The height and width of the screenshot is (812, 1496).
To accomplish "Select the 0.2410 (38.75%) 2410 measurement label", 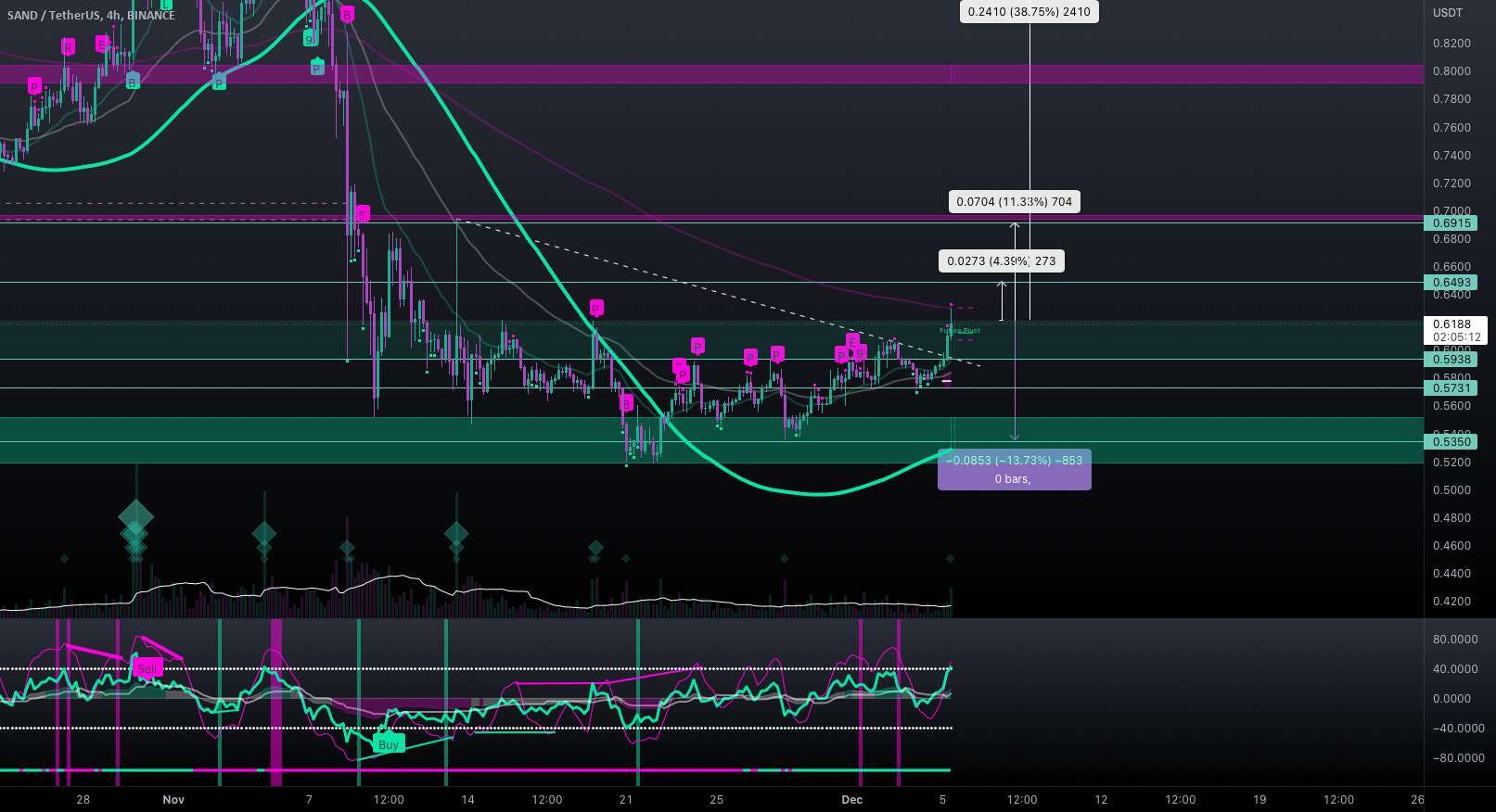I will [1029, 12].
